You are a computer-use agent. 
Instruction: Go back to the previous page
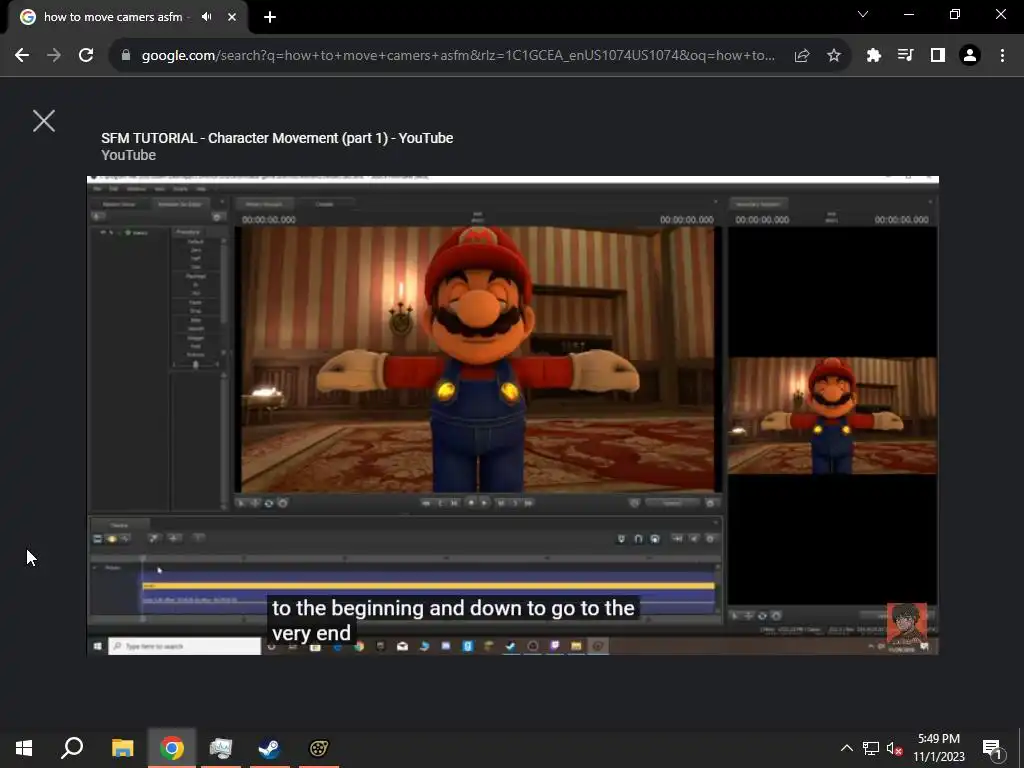pyautogui.click(x=22, y=56)
